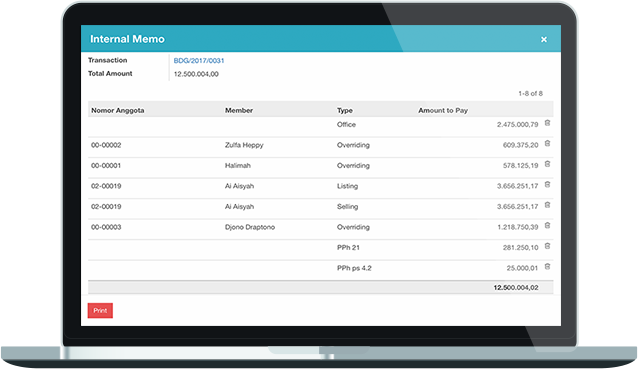Click the Total Amount field label
Screen dimensions: 638x369
coord(110,74)
